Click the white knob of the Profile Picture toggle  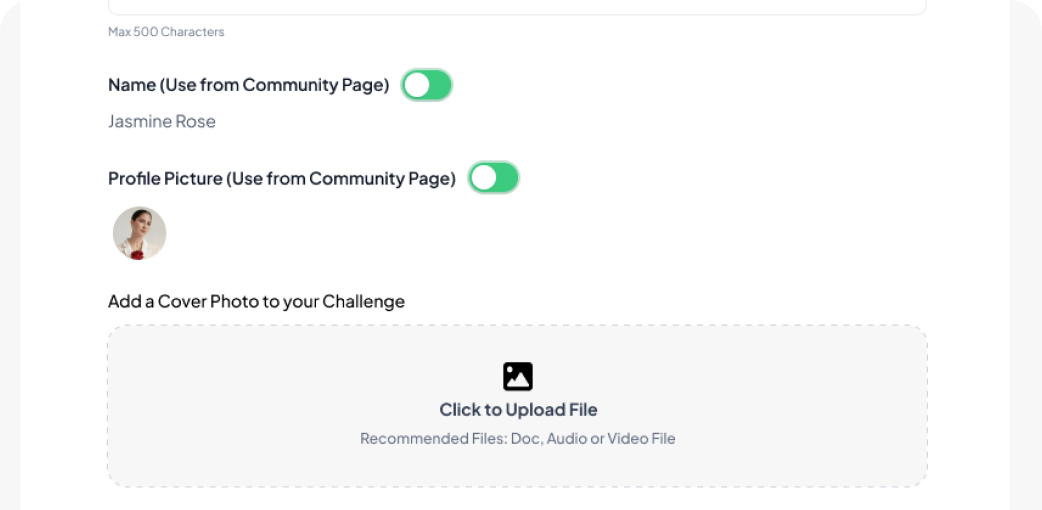484,178
